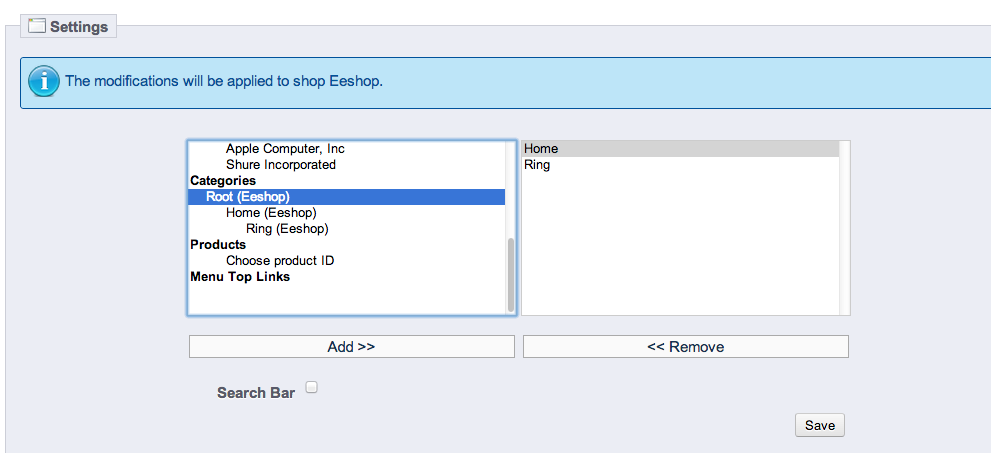Select Shure Incorporated in available items
The image size is (991, 453).
[280, 165]
